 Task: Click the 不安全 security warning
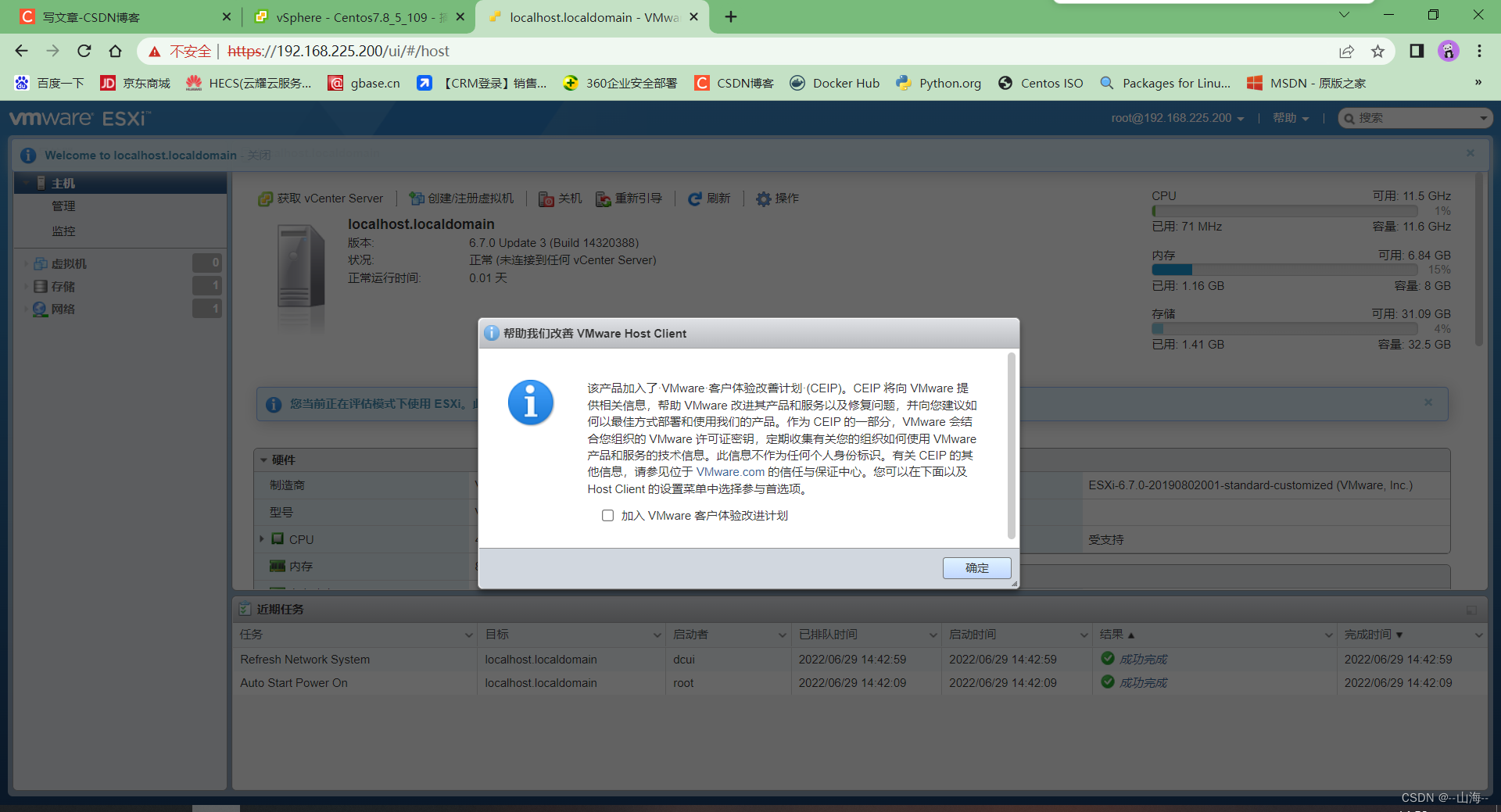[180, 51]
